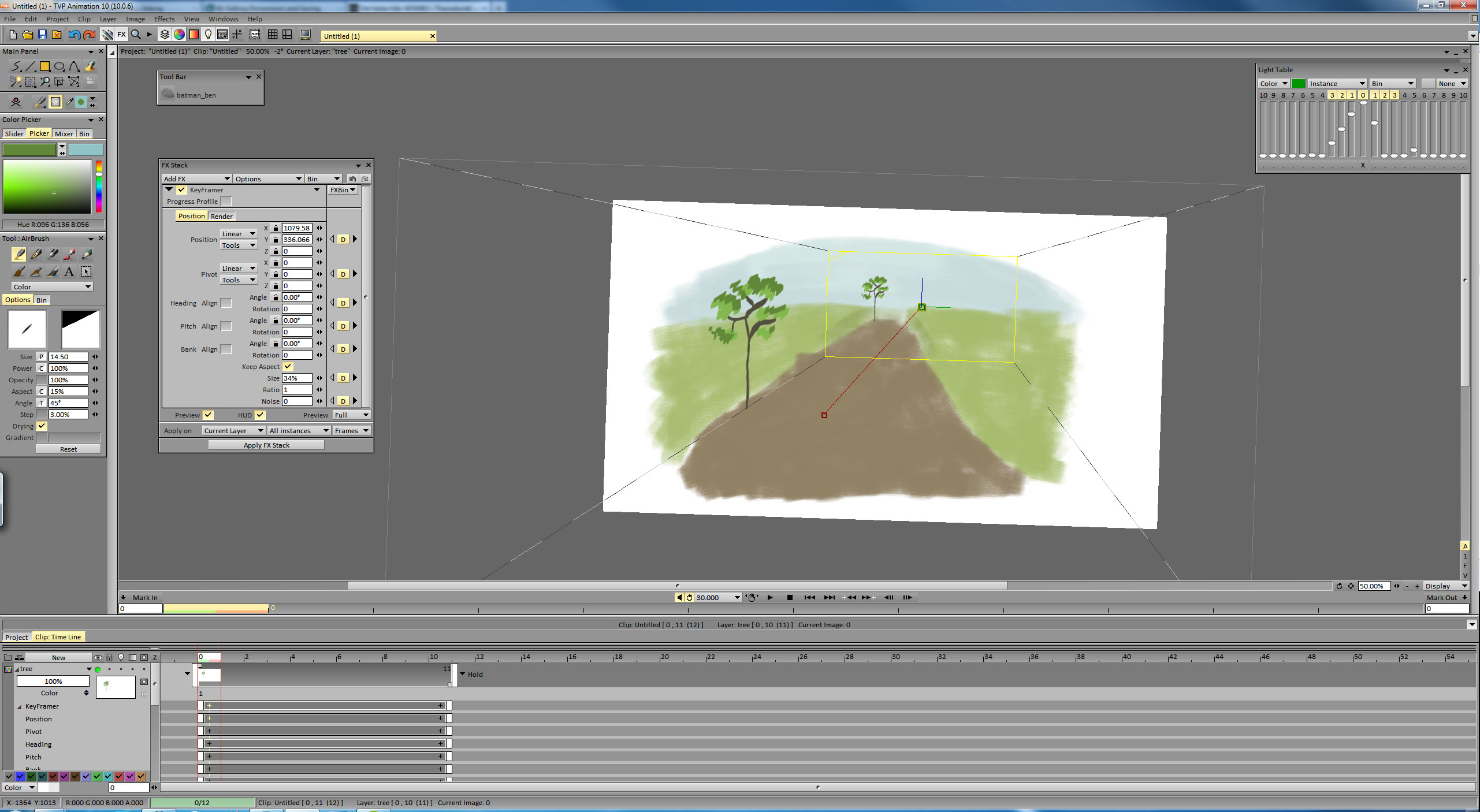The height and width of the screenshot is (812, 1480).
Task: Select the filled rectangle tool in Main Panel
Action: (x=44, y=66)
